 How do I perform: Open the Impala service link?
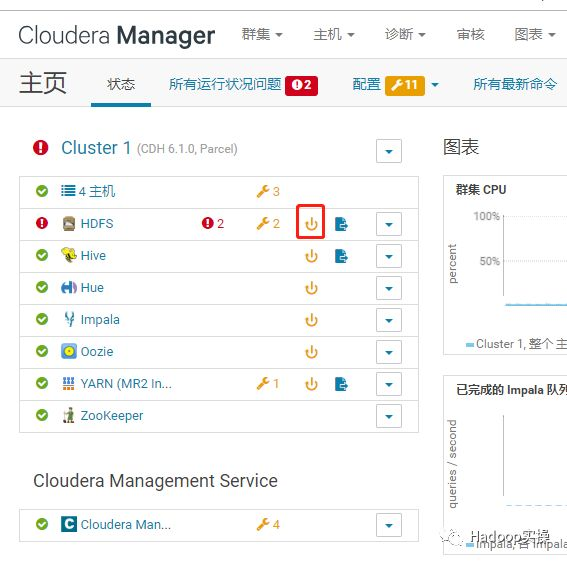pos(100,320)
